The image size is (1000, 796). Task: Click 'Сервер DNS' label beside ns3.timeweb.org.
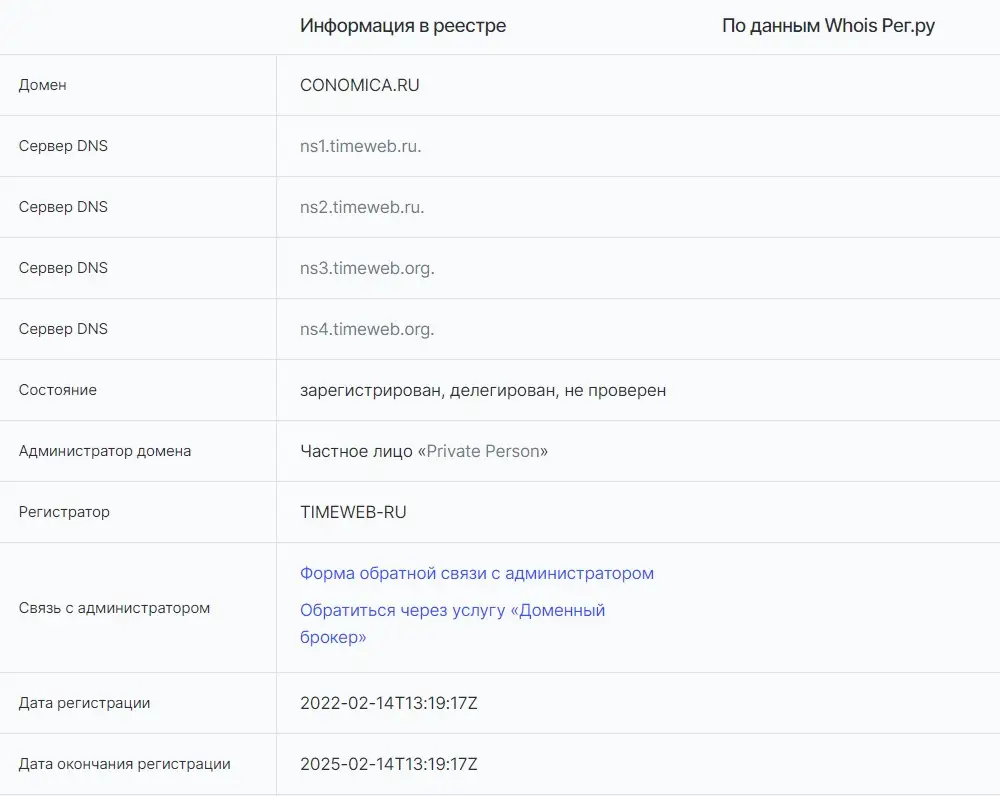(63, 268)
